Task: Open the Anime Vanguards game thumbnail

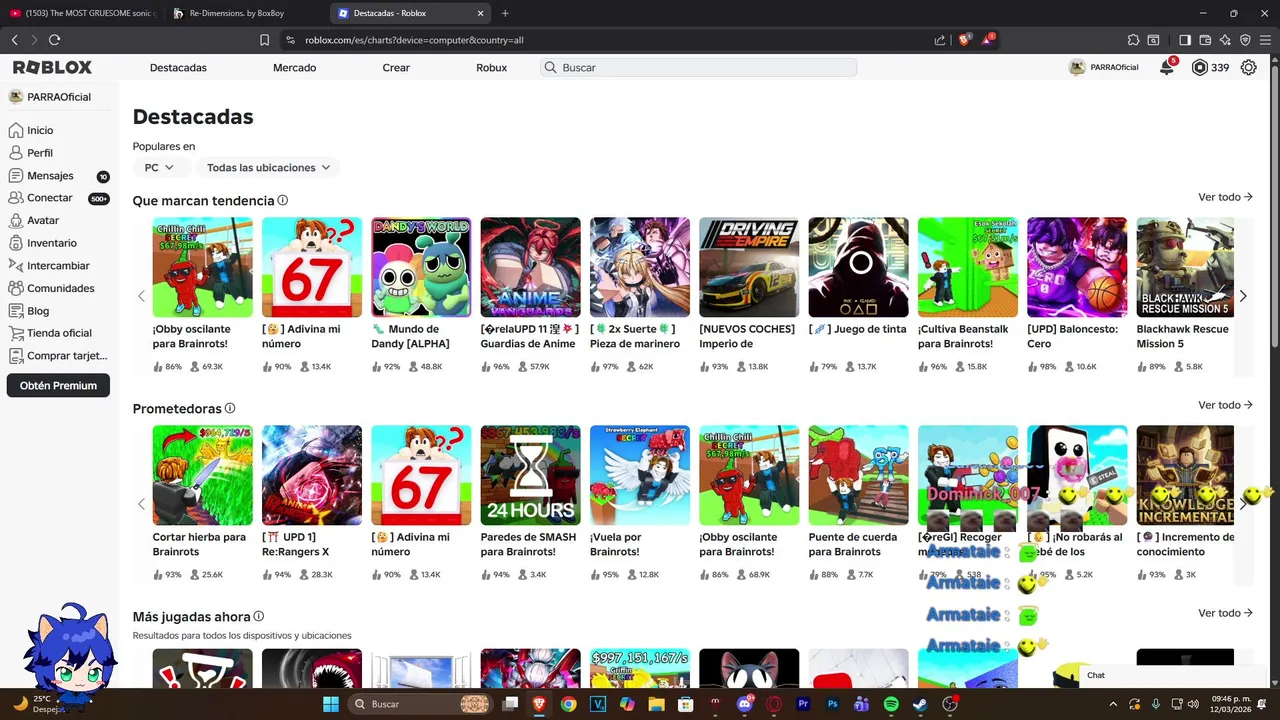Action: click(x=530, y=267)
